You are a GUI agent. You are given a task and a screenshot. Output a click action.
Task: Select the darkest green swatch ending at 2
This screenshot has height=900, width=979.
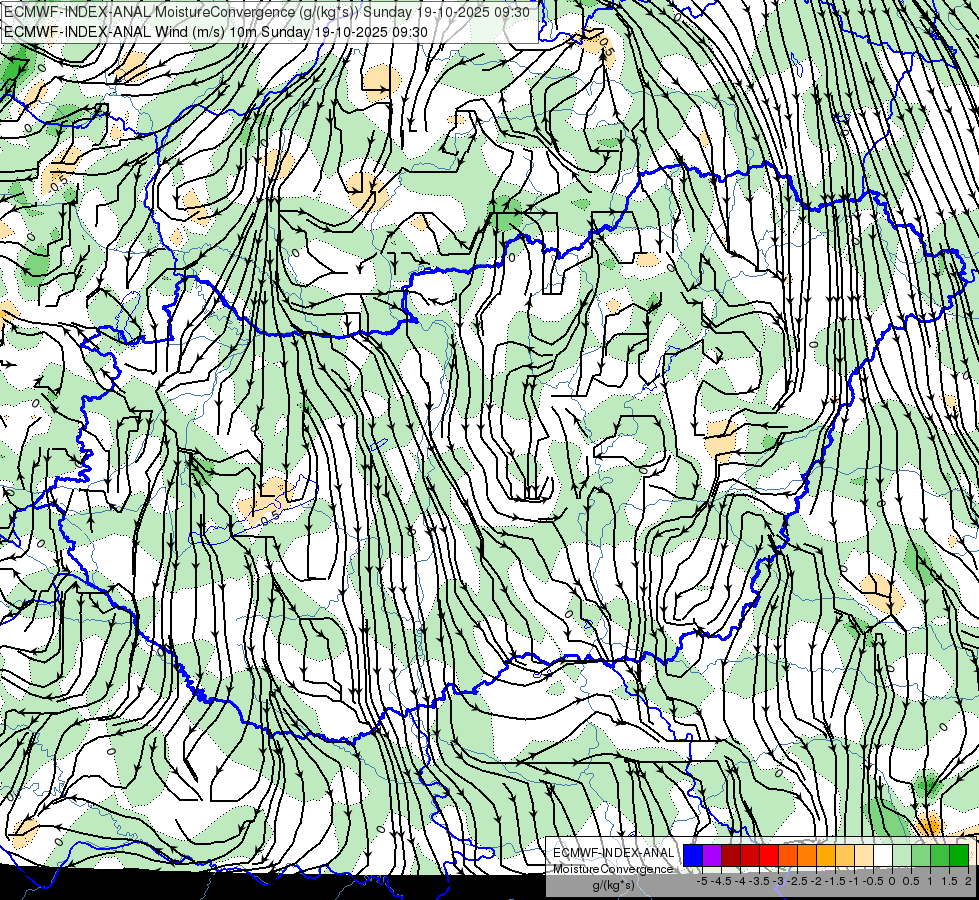point(959,856)
